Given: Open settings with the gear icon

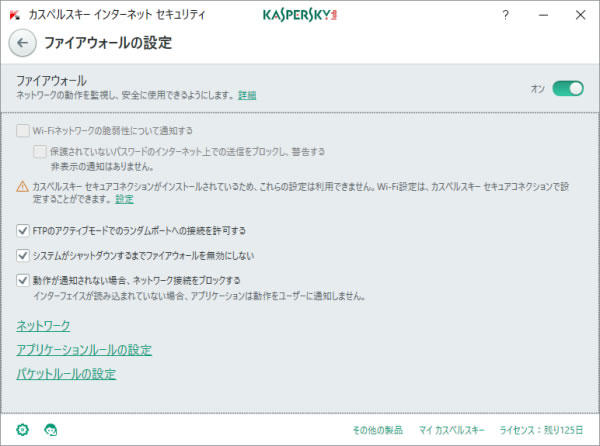Looking at the screenshot, I should [x=22, y=430].
